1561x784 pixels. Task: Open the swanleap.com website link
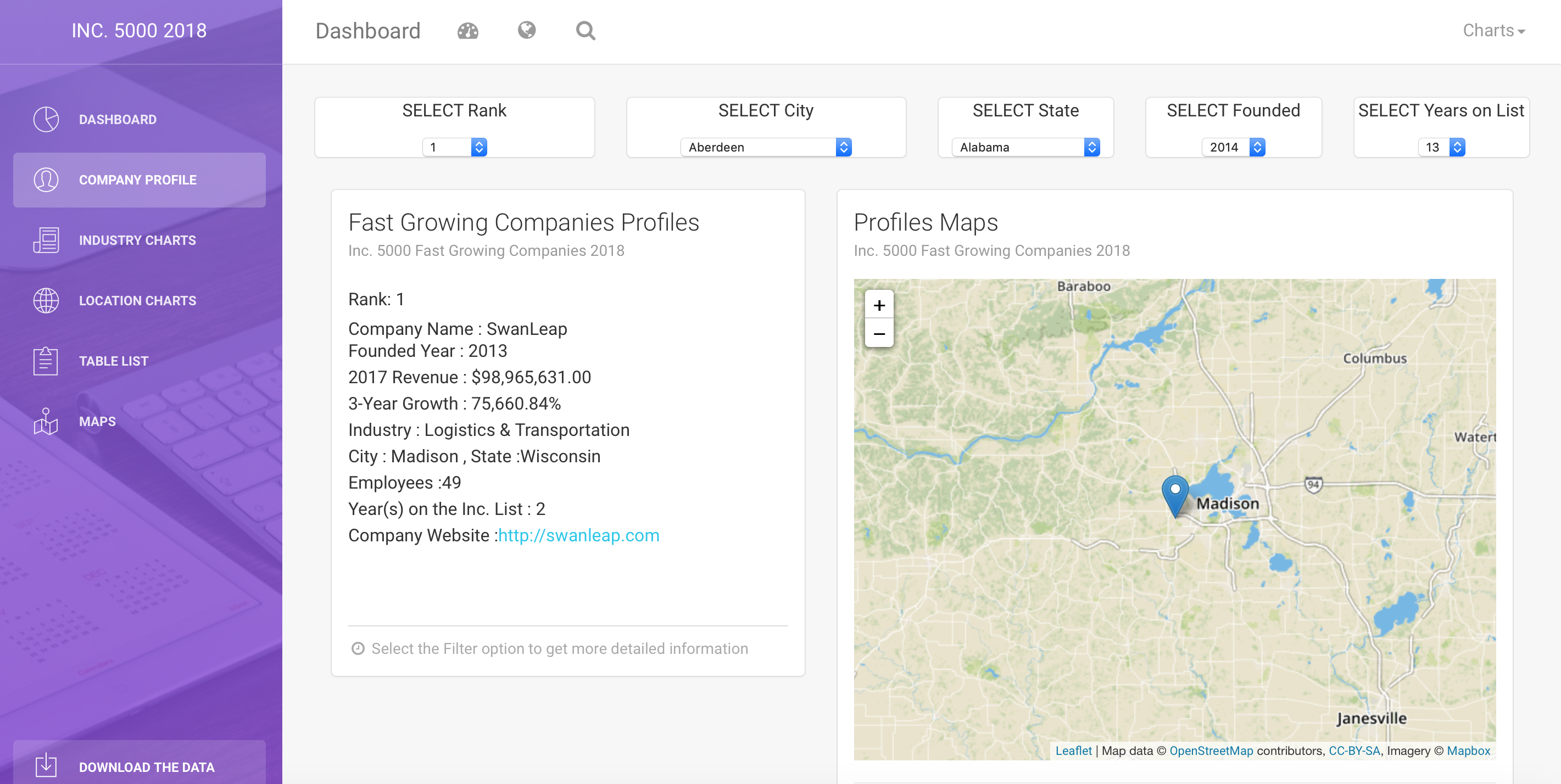[579, 535]
